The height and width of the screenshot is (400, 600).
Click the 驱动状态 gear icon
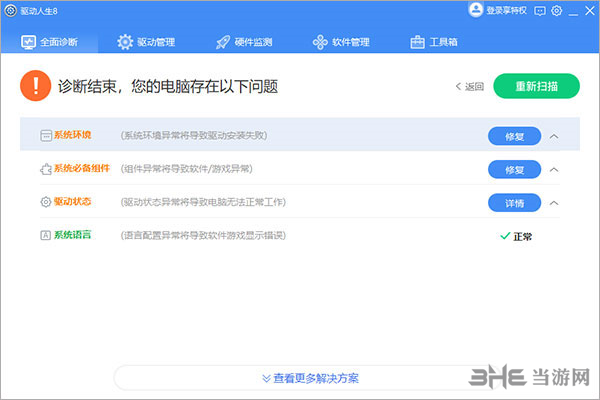[x=46, y=202]
